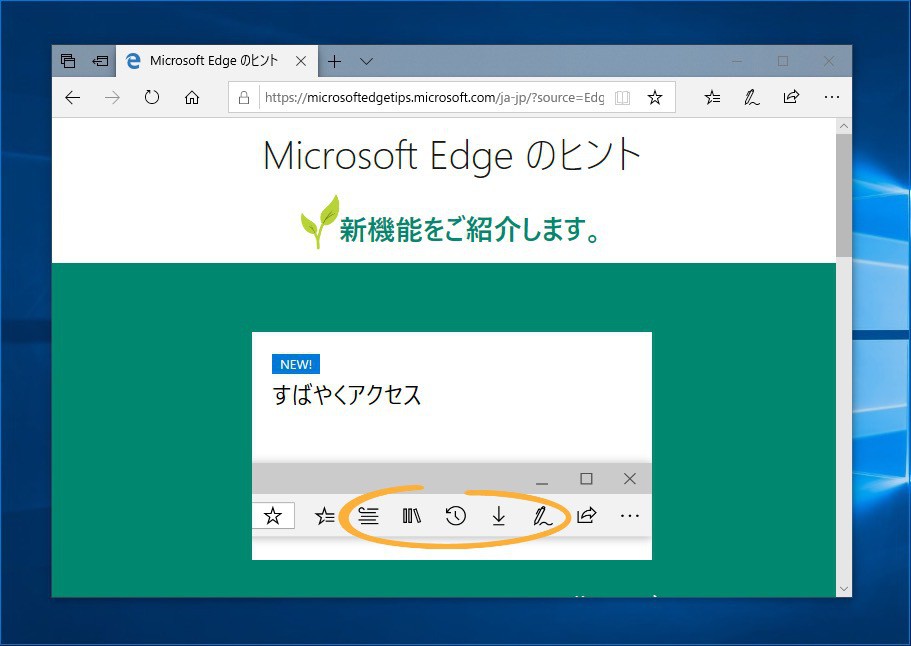The width and height of the screenshot is (911, 646).
Task: Set these tabs aside
Action: click(x=100, y=61)
